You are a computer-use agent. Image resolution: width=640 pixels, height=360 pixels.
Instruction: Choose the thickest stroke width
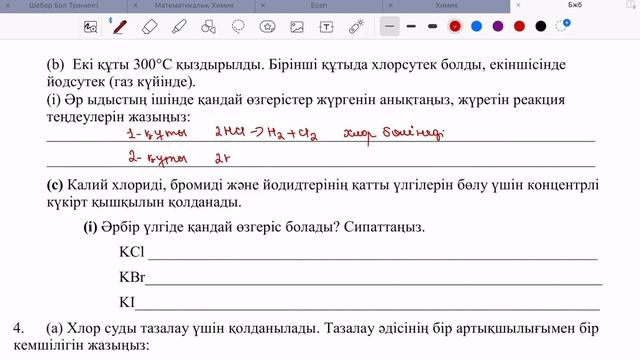pyautogui.click(x=433, y=27)
